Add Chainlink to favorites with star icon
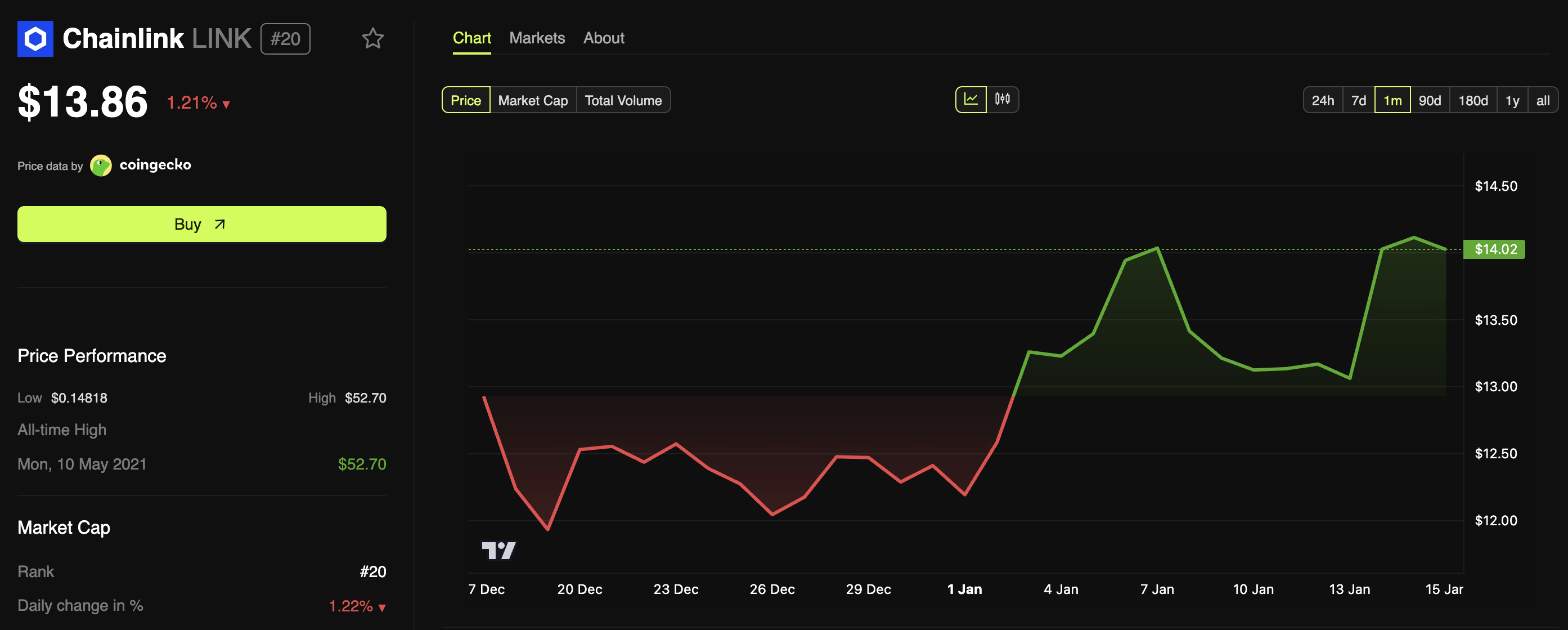Image resolution: width=1568 pixels, height=630 pixels. point(372,39)
